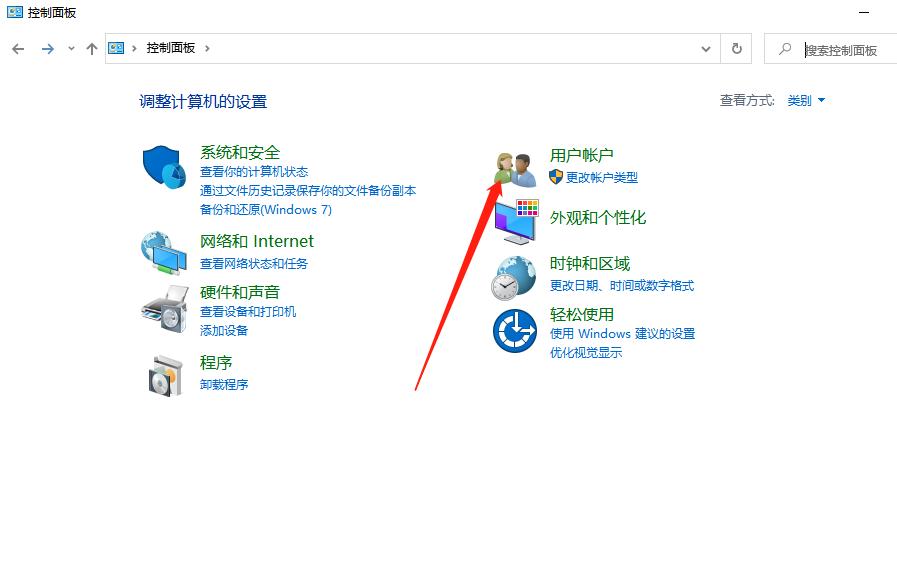Click 更改帐户类型 link

pos(602,177)
